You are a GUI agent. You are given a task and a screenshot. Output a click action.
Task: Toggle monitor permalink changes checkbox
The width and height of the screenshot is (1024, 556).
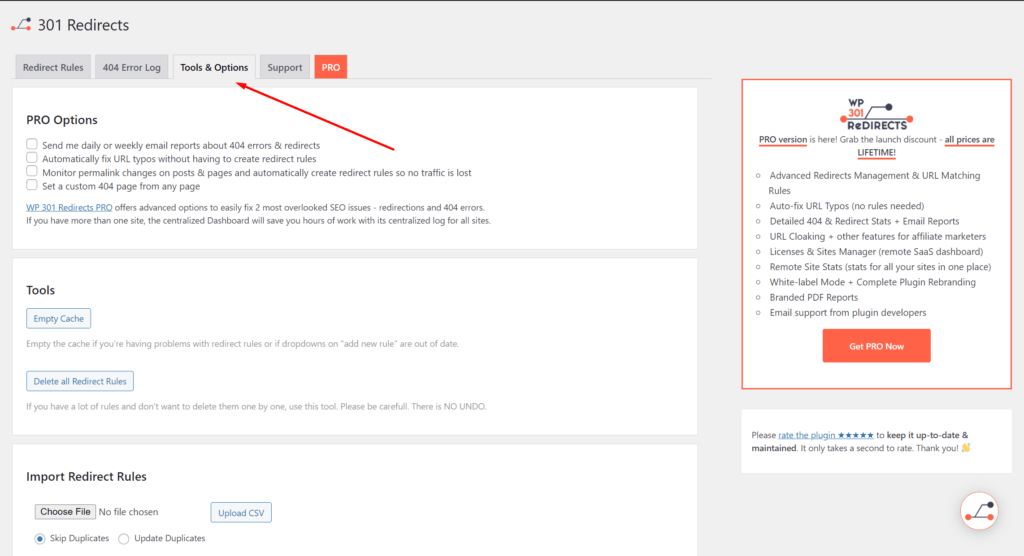point(33,172)
